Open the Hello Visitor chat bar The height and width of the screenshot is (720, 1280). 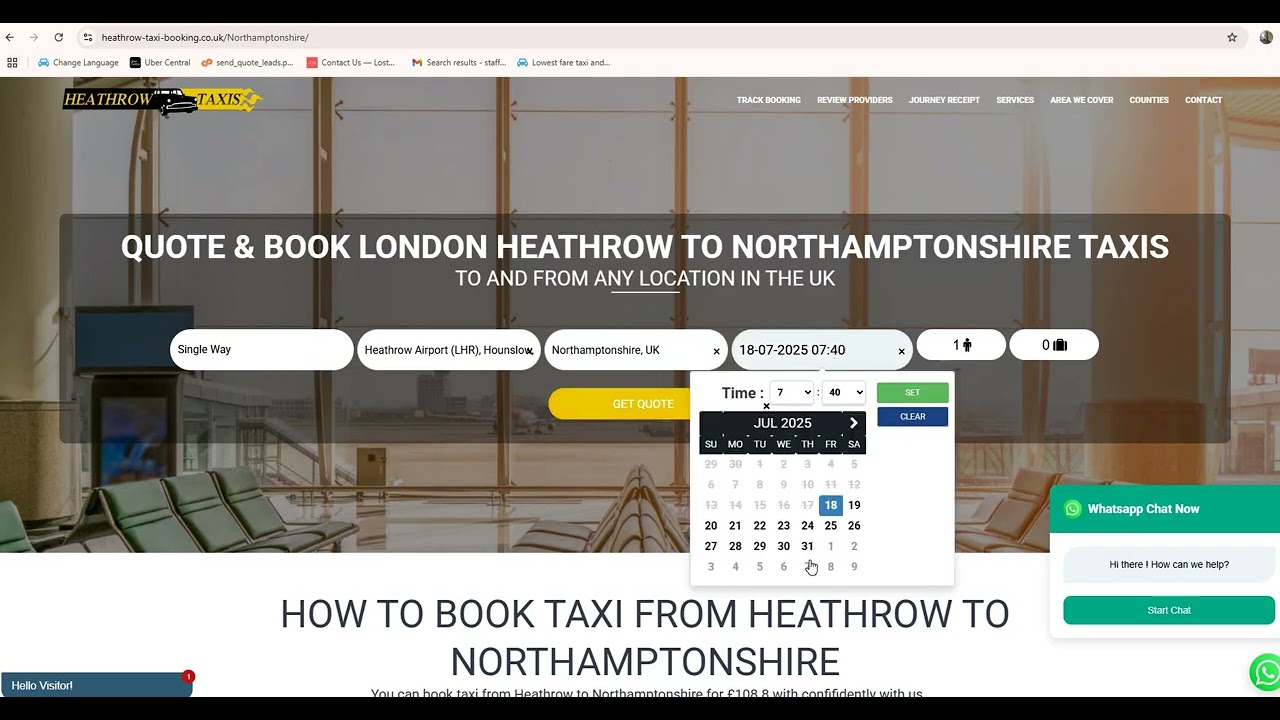pyautogui.click(x=96, y=685)
